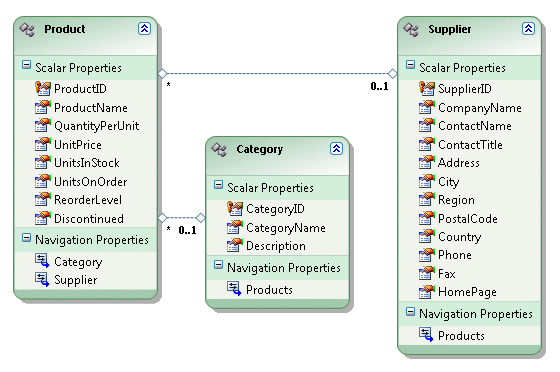Image resolution: width=560 pixels, height=372 pixels.
Task: Click the Supplier entity icon in header
Action: point(411,29)
